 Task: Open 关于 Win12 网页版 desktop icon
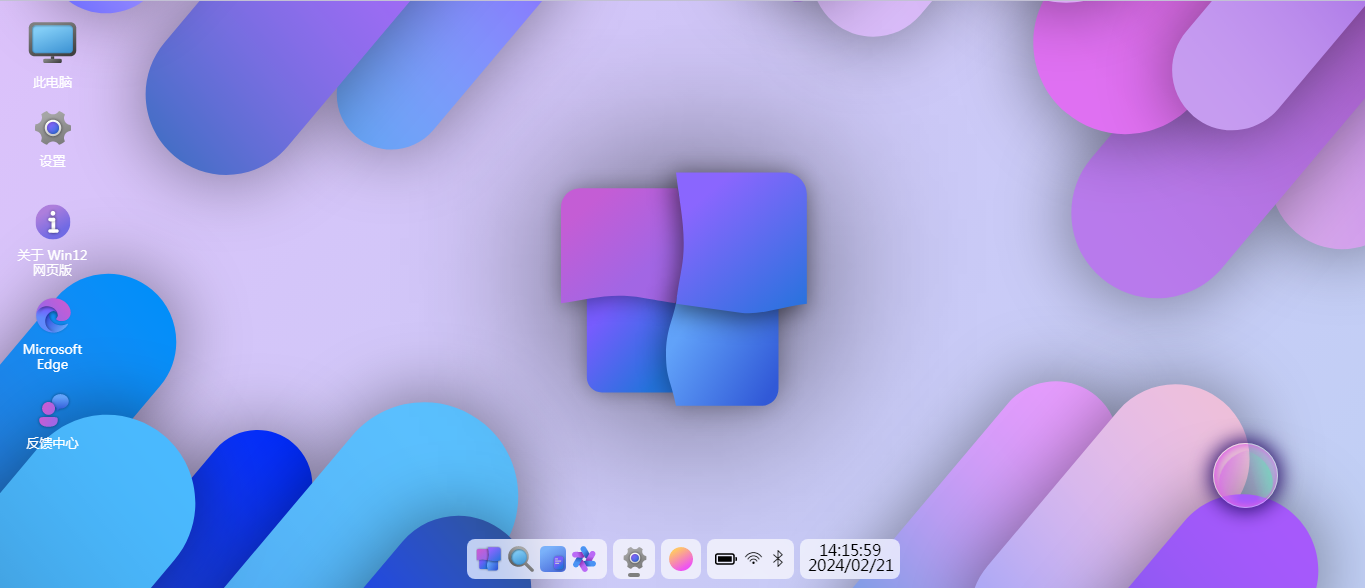point(52,240)
